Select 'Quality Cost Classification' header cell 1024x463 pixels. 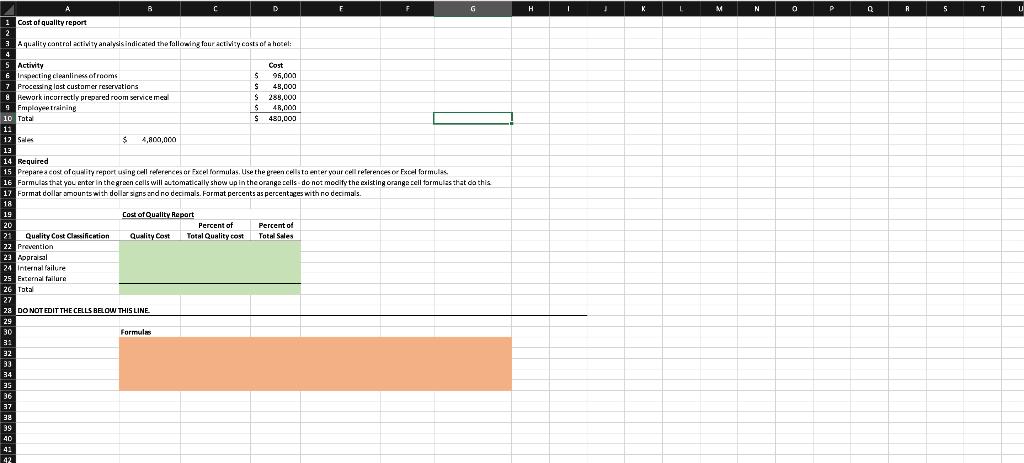(67, 236)
